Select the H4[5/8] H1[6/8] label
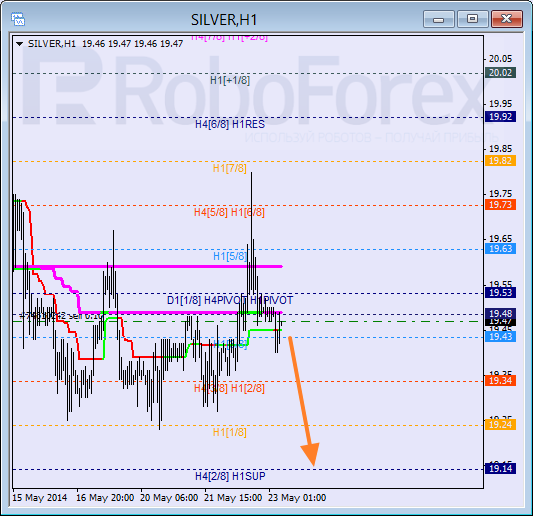 (229, 212)
